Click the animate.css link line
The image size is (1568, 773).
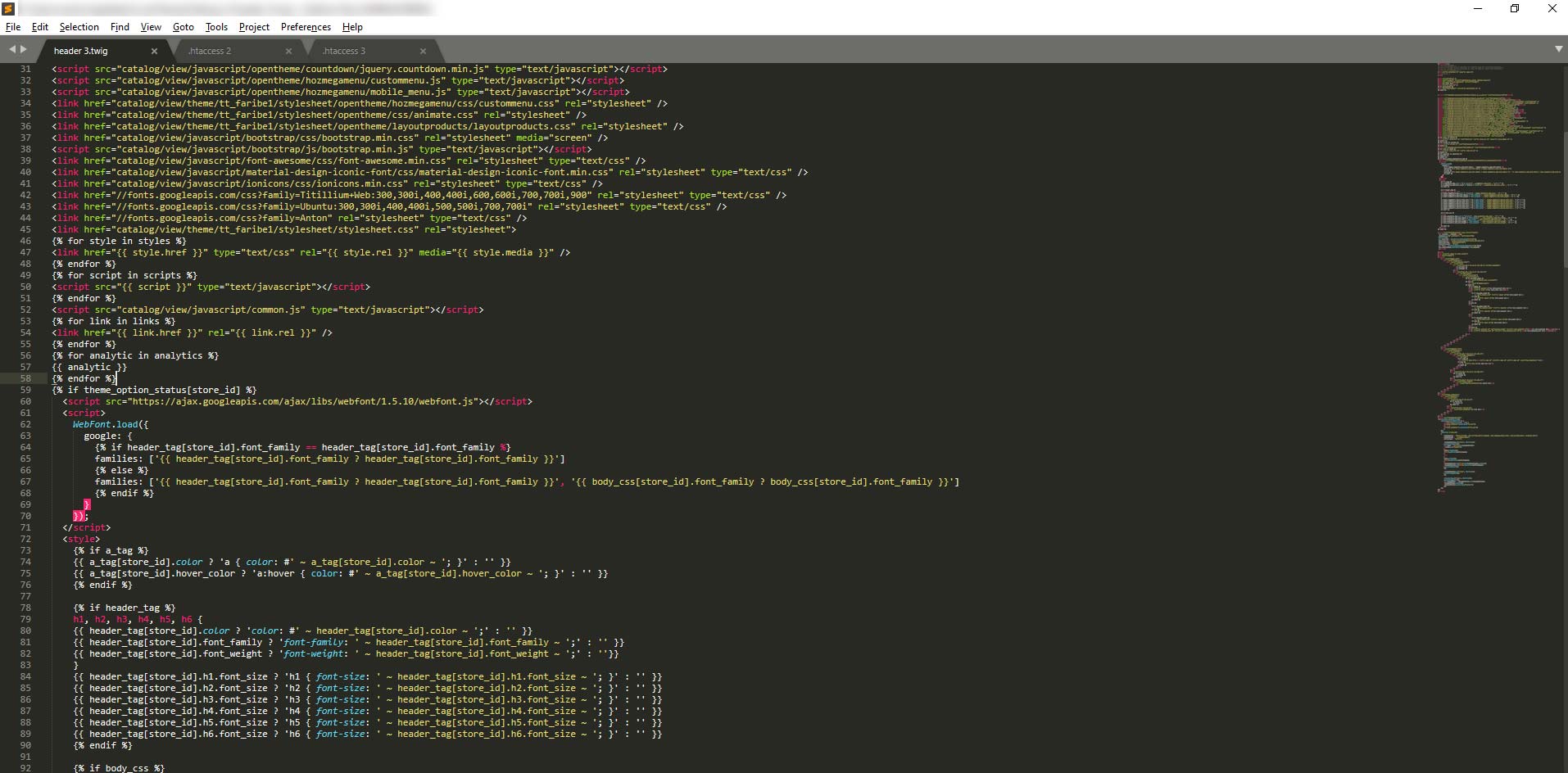[319, 115]
